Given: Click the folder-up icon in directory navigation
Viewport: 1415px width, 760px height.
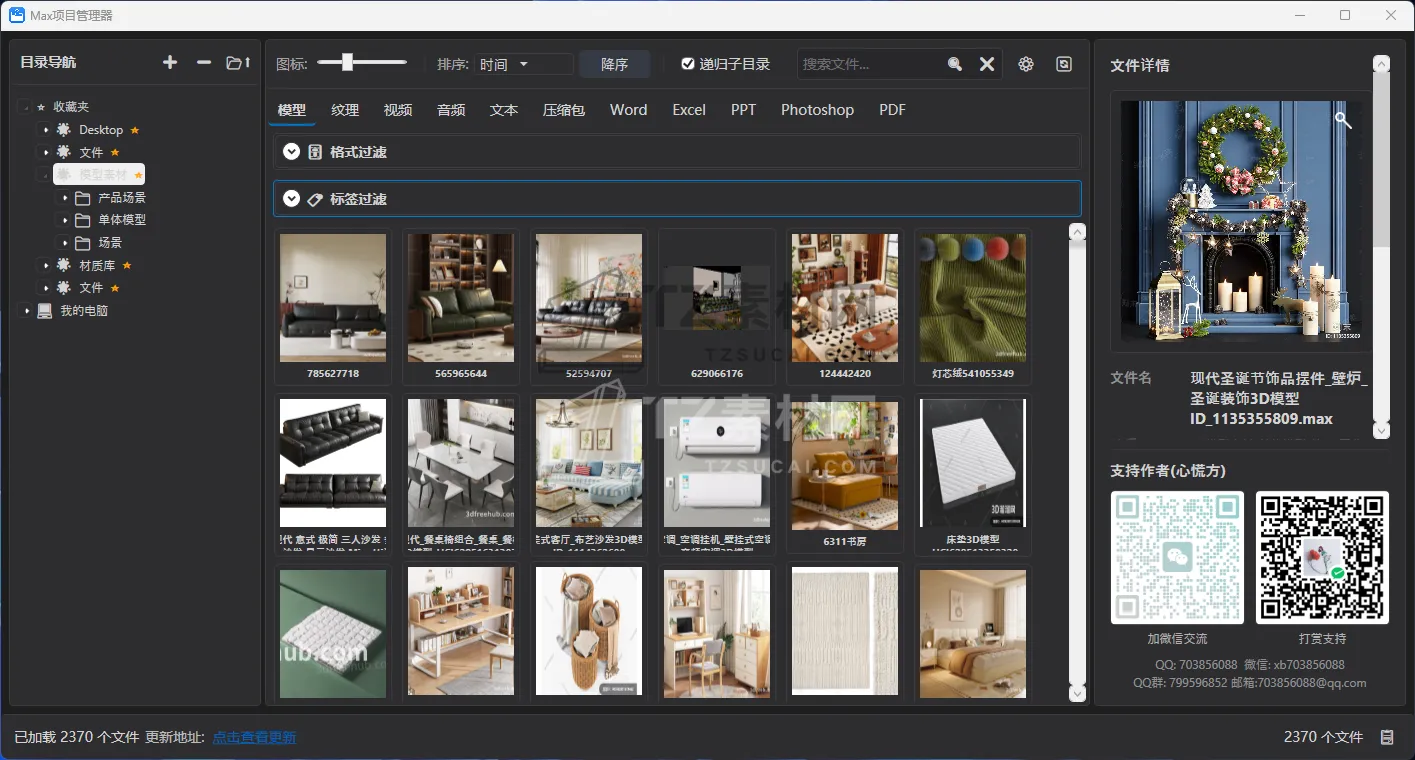Looking at the screenshot, I should pyautogui.click(x=238, y=63).
